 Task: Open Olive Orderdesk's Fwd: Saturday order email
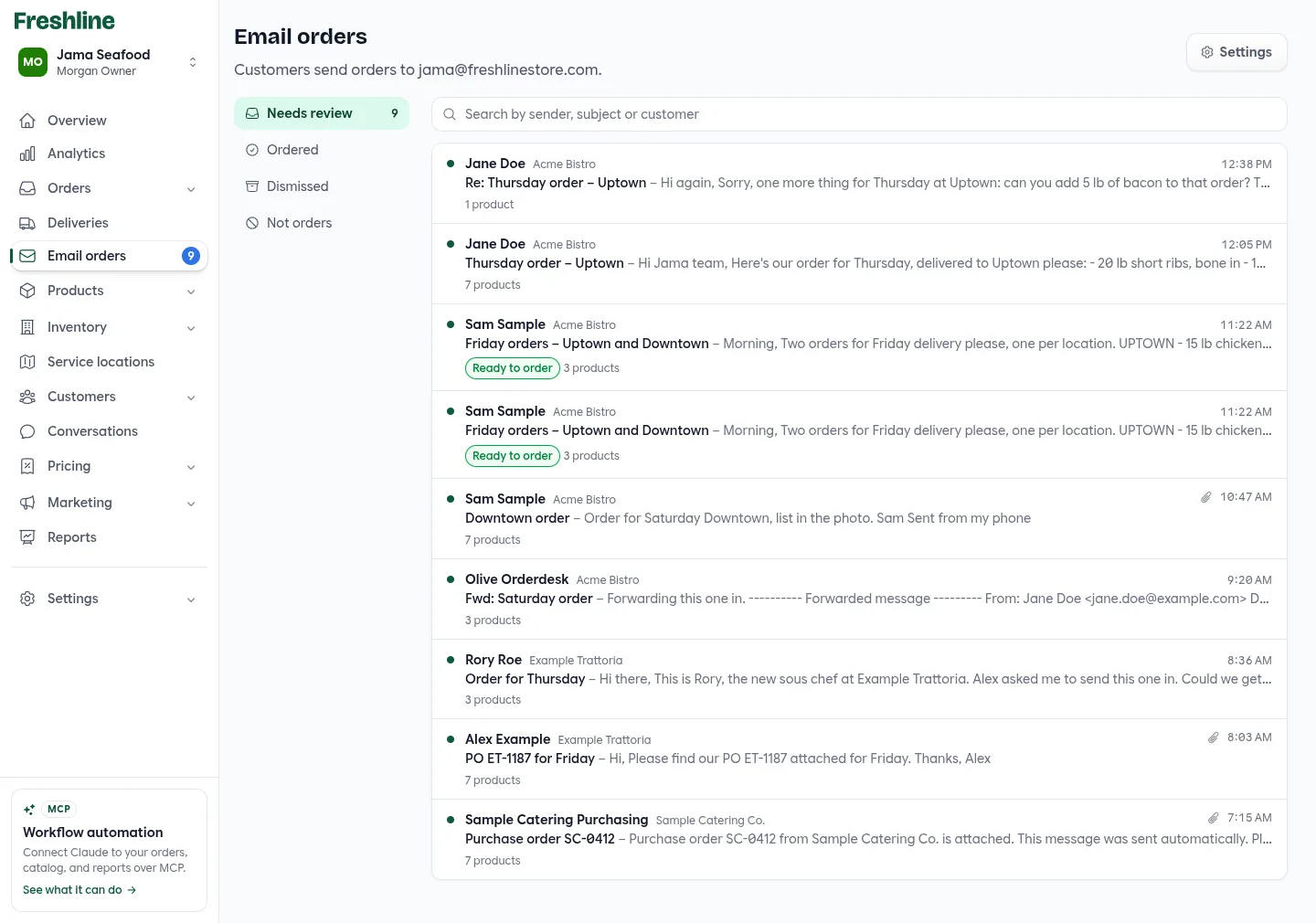[x=859, y=599]
